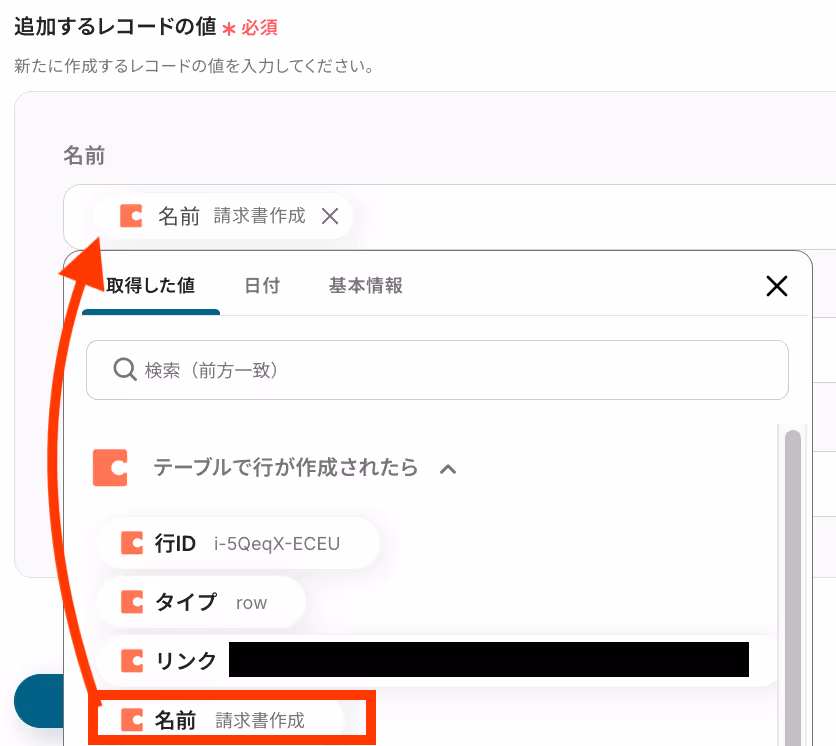Click the 名前 請求書作成 tag in the field

click(223, 216)
